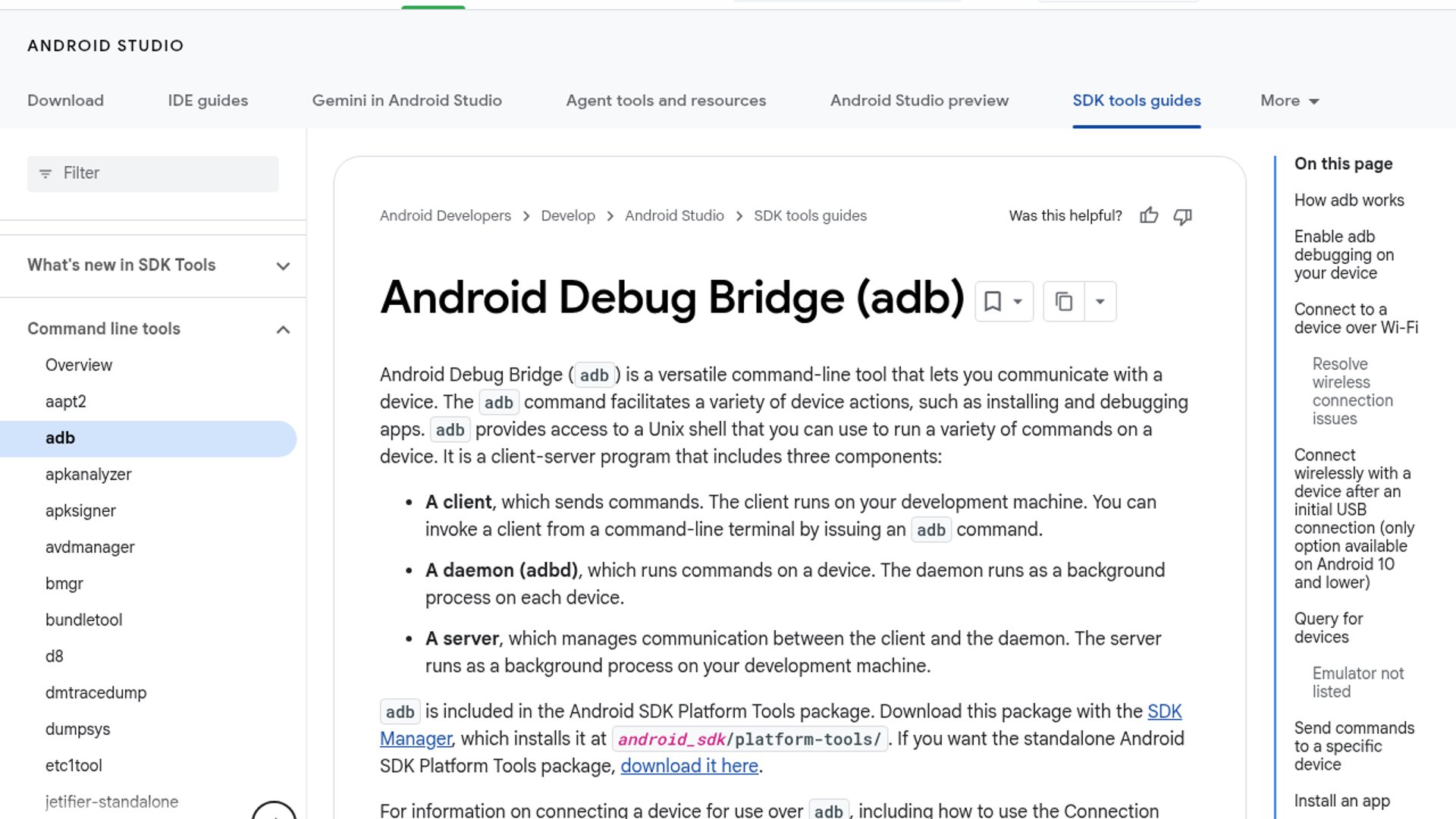Image resolution: width=1456 pixels, height=819 pixels.
Task: Open Agent tools and resources tab
Action: point(667,101)
